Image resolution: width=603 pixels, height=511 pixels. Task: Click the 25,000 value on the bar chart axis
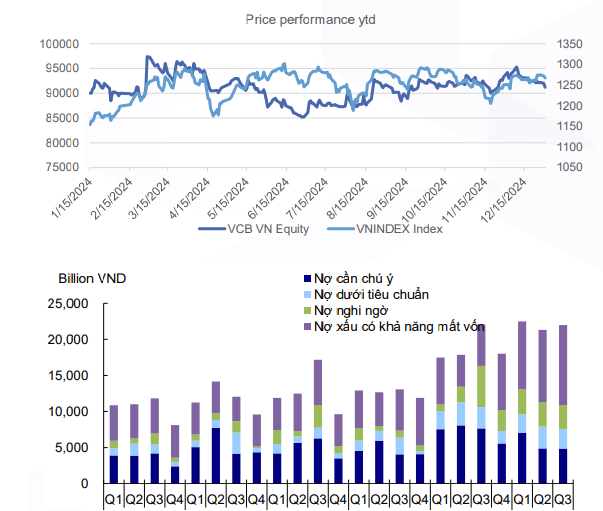click(x=68, y=304)
